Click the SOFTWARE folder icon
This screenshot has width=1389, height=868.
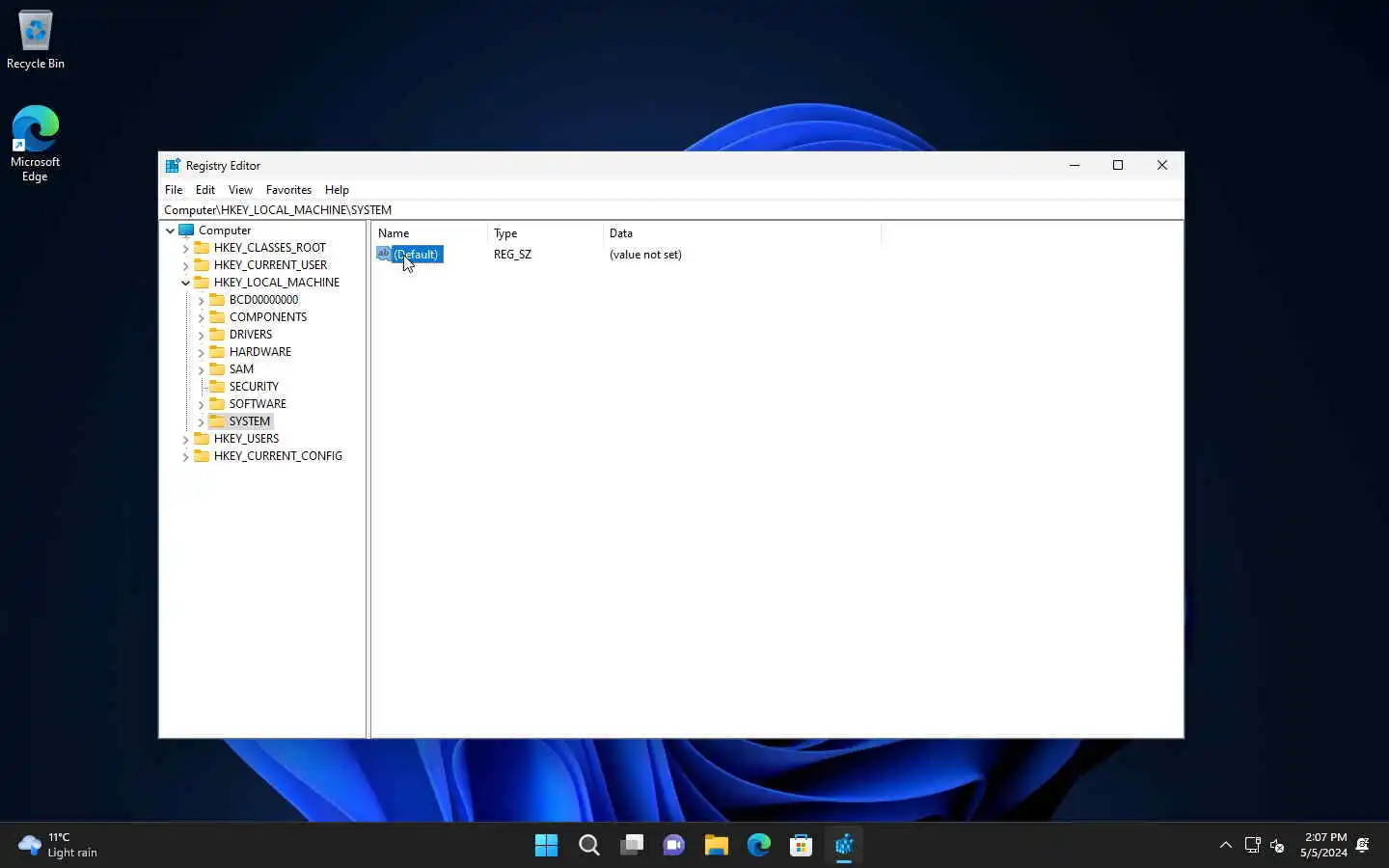[x=217, y=404]
